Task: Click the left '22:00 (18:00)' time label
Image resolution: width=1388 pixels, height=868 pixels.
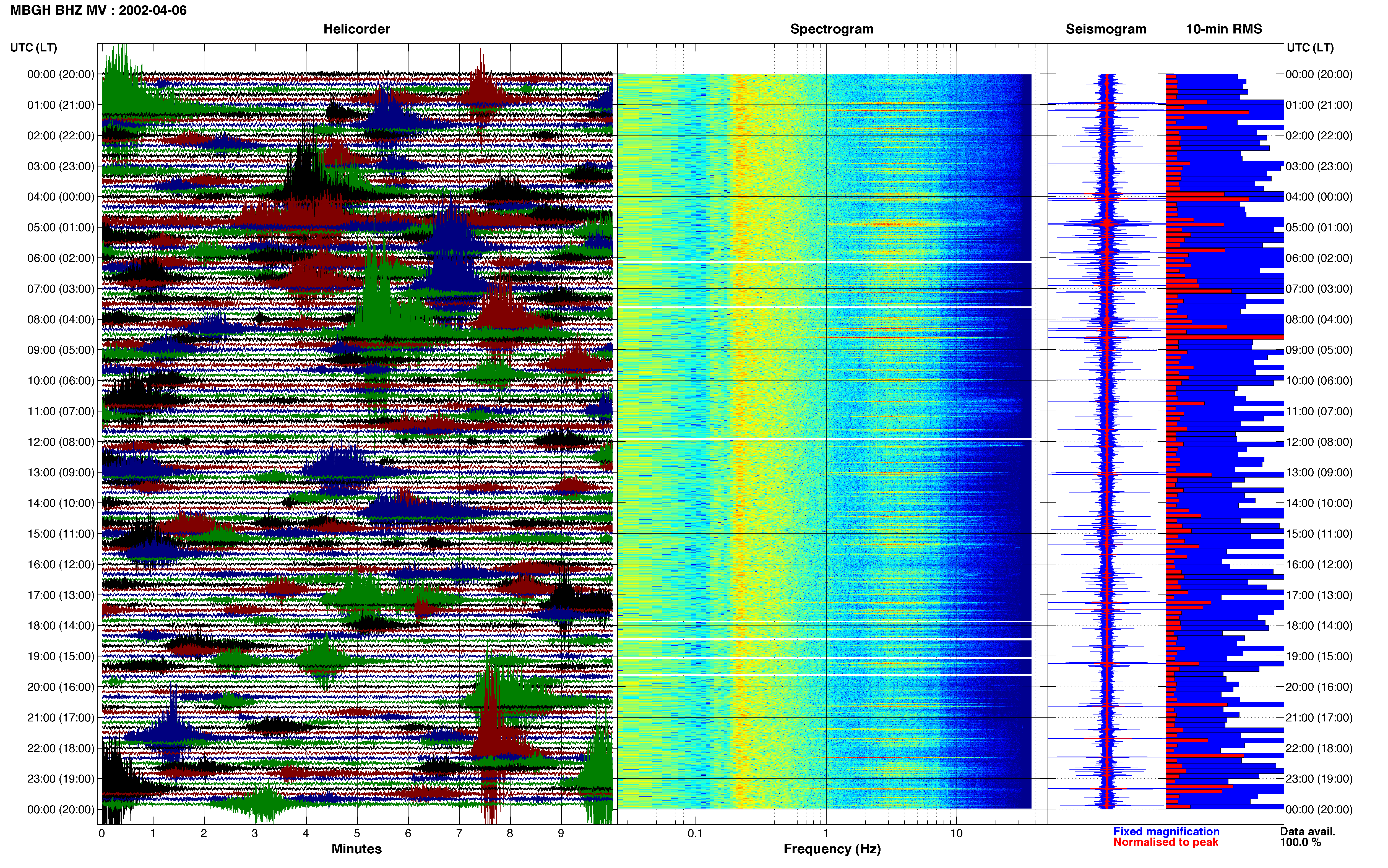Action: tap(61, 748)
